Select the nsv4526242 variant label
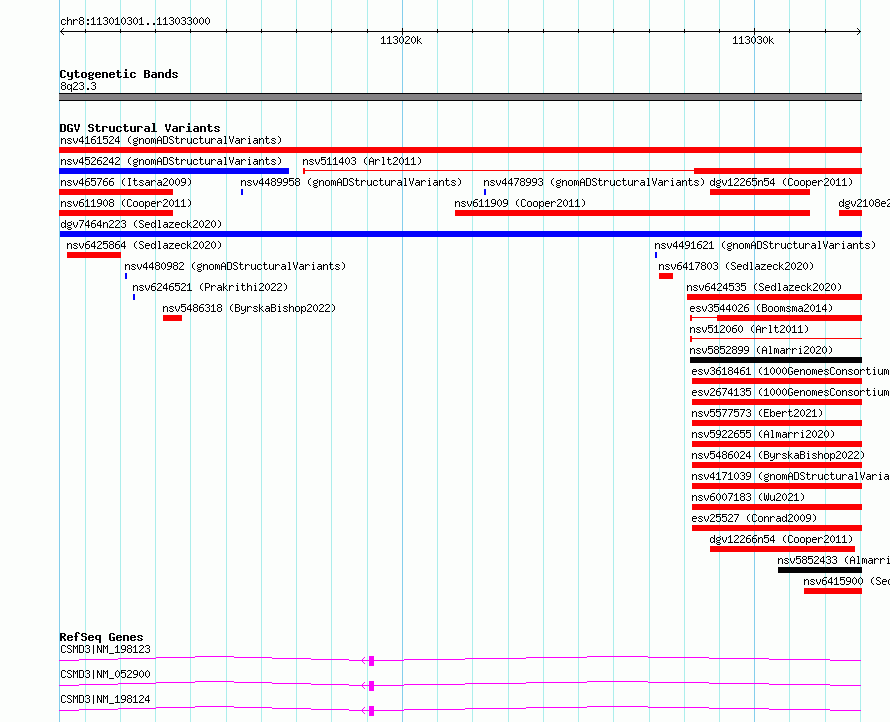Screen dimensions: 890x722 [x=171, y=161]
